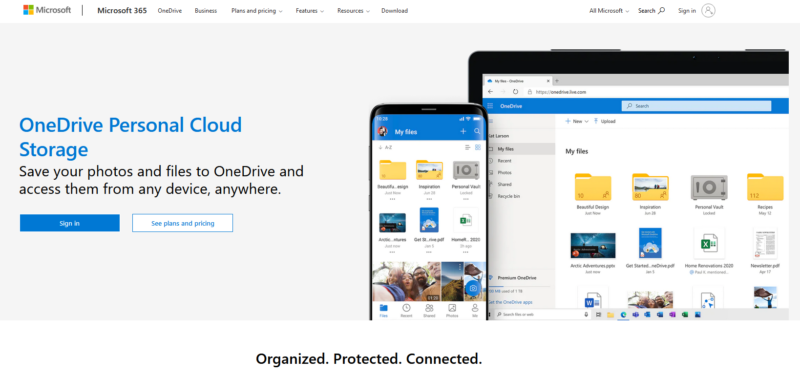The image size is (800, 377).
Task: Switch phone app to grid view icon
Action: tap(478, 147)
